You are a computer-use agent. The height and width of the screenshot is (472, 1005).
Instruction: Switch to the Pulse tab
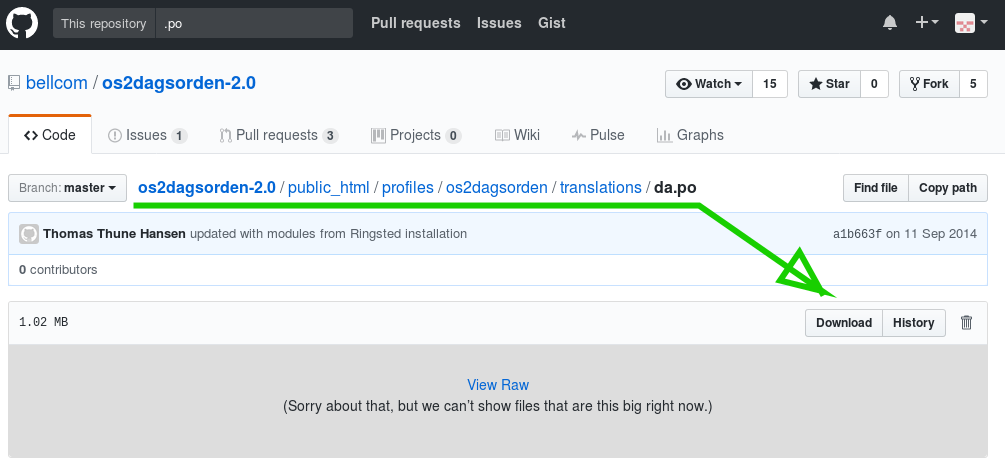(x=598, y=135)
